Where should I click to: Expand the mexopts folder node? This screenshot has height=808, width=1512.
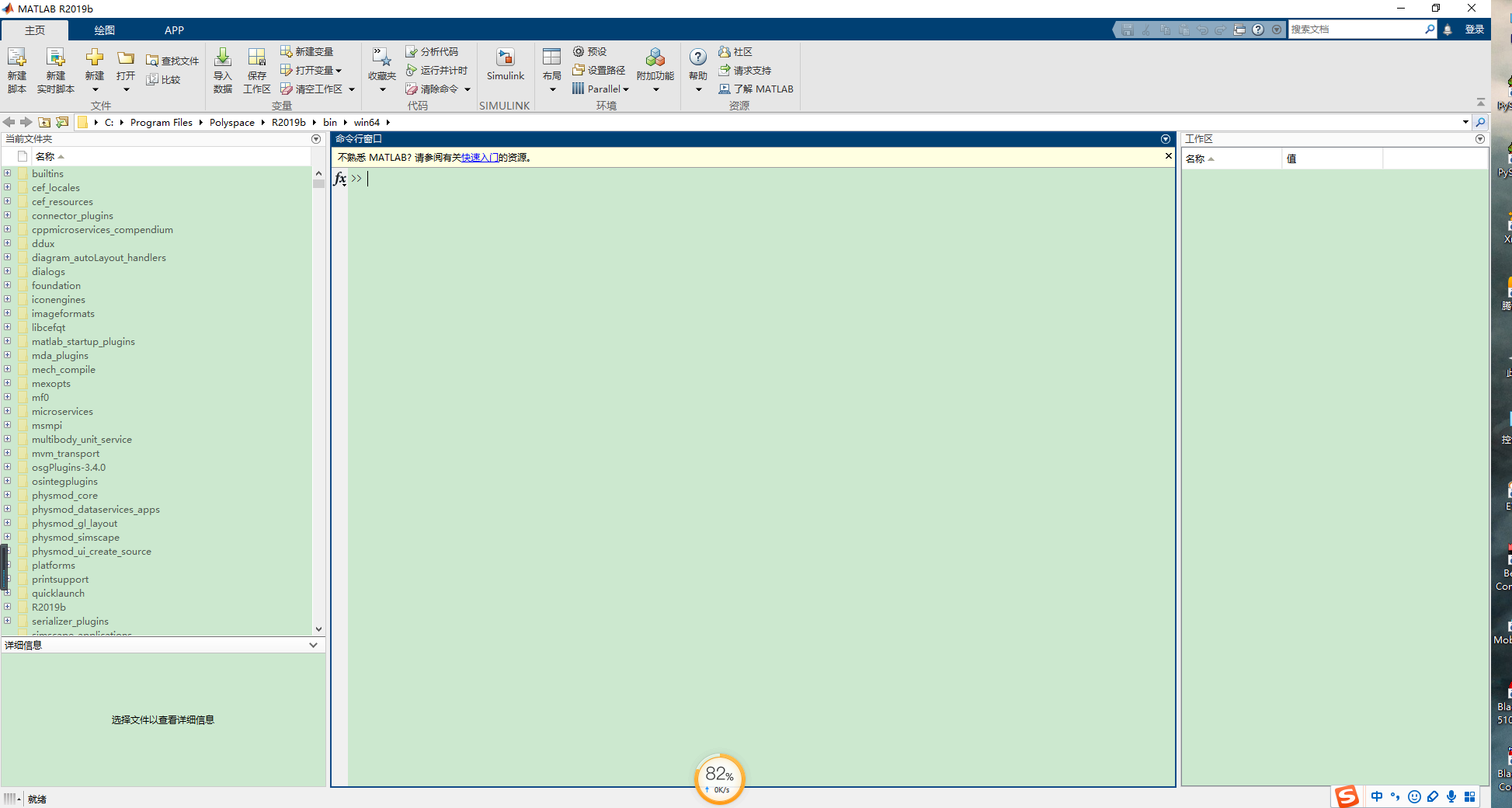pos(8,383)
